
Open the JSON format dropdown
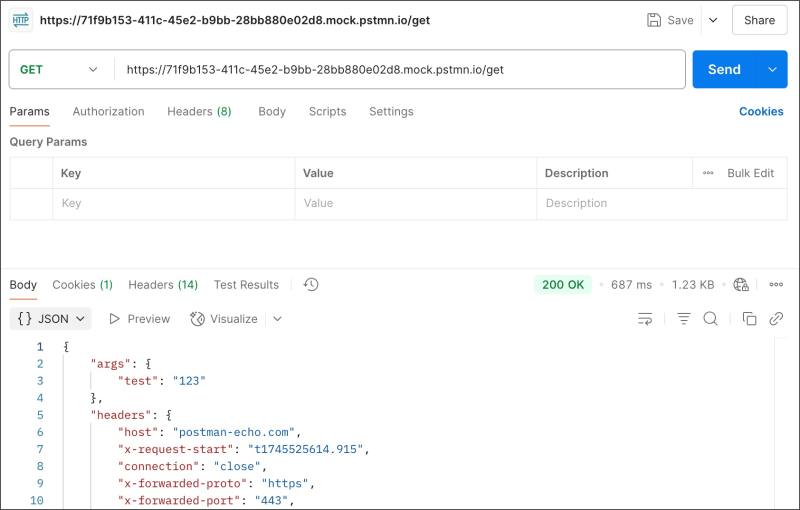pyautogui.click(x=51, y=319)
